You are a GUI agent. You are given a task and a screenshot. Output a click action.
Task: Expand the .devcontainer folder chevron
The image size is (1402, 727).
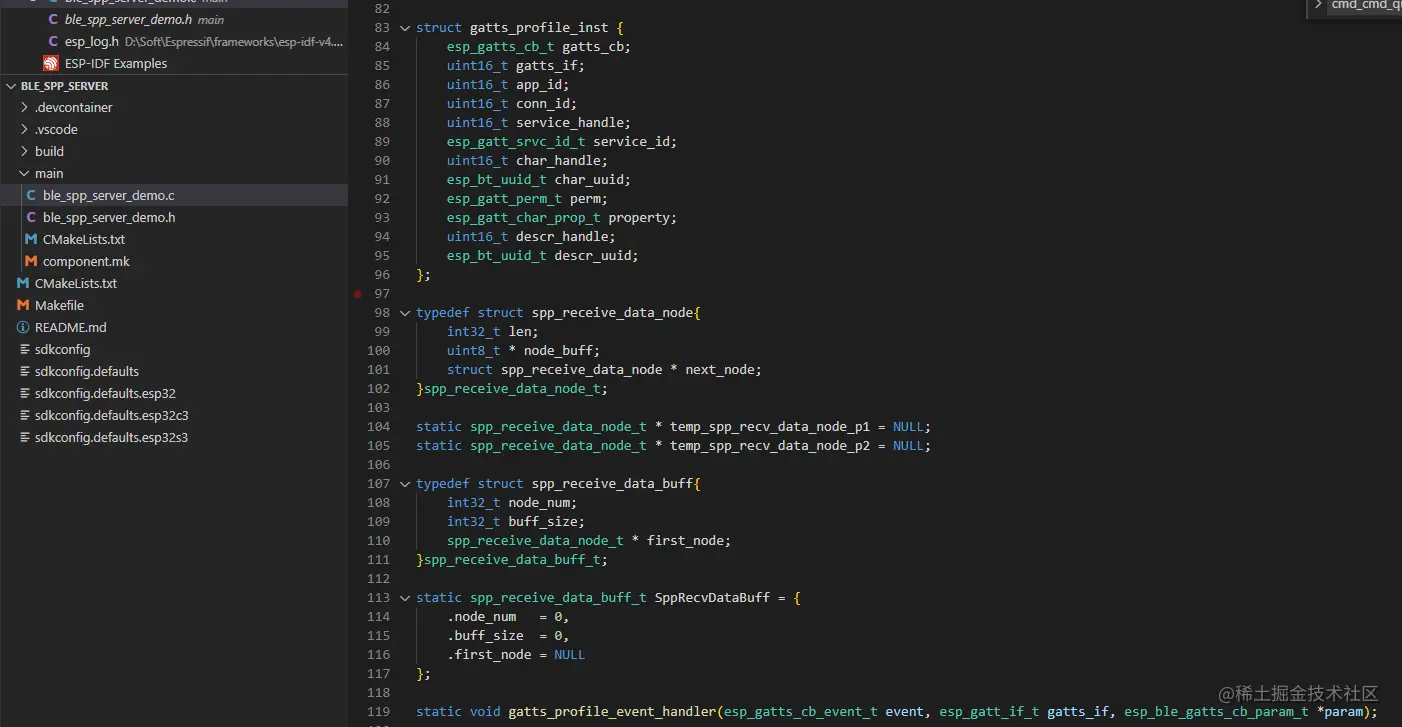25,107
